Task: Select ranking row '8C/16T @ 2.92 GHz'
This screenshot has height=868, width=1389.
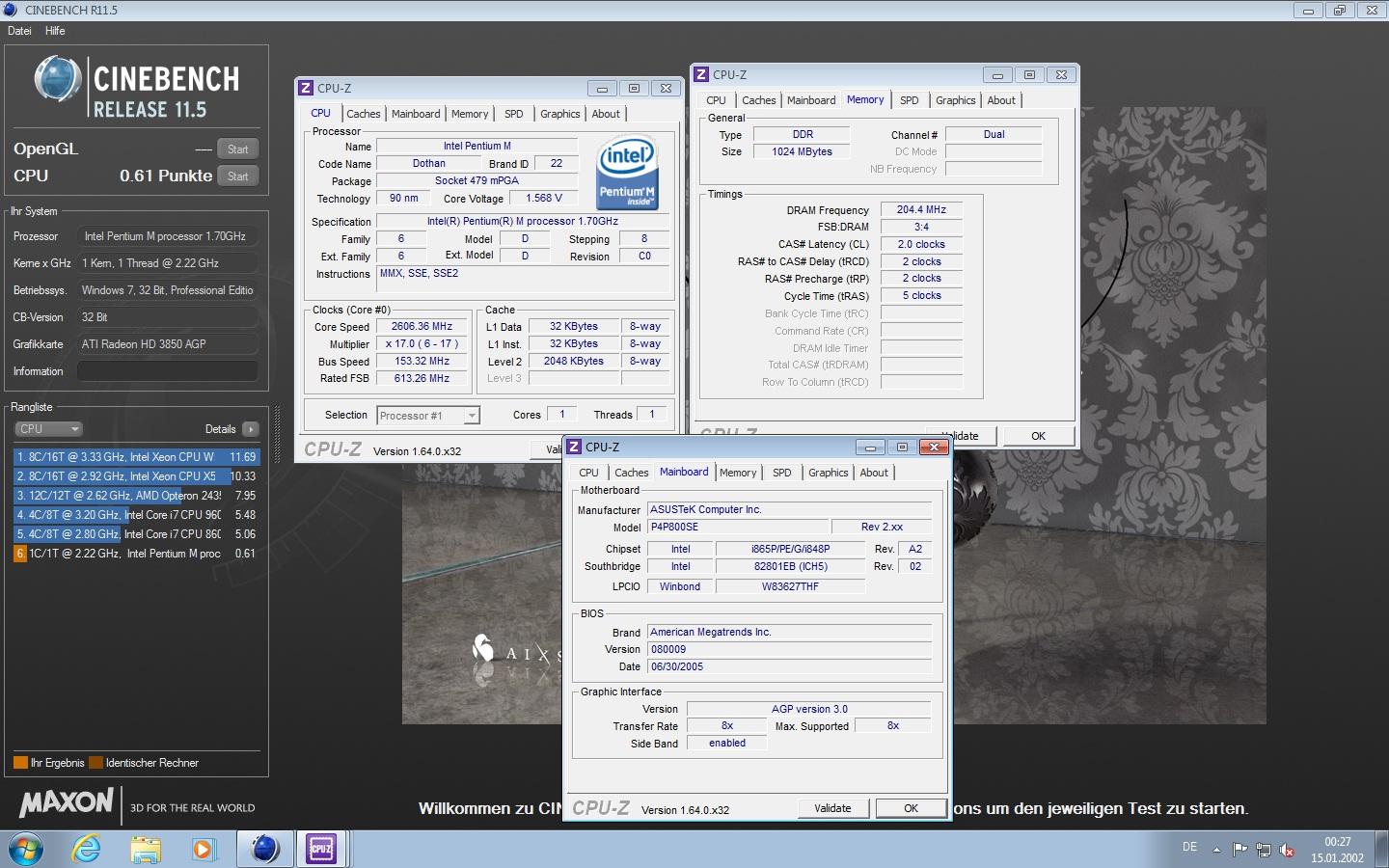Action: pos(136,476)
